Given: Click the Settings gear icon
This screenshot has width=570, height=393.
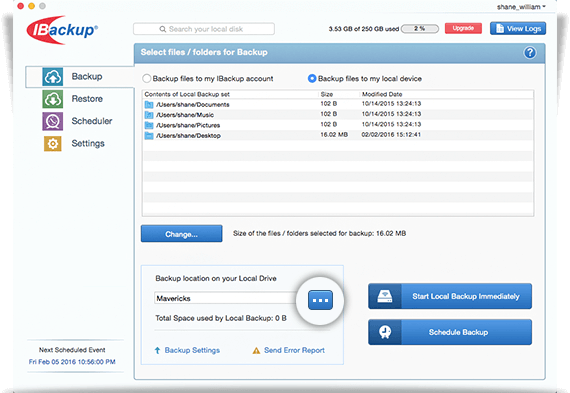Looking at the screenshot, I should (x=53, y=144).
